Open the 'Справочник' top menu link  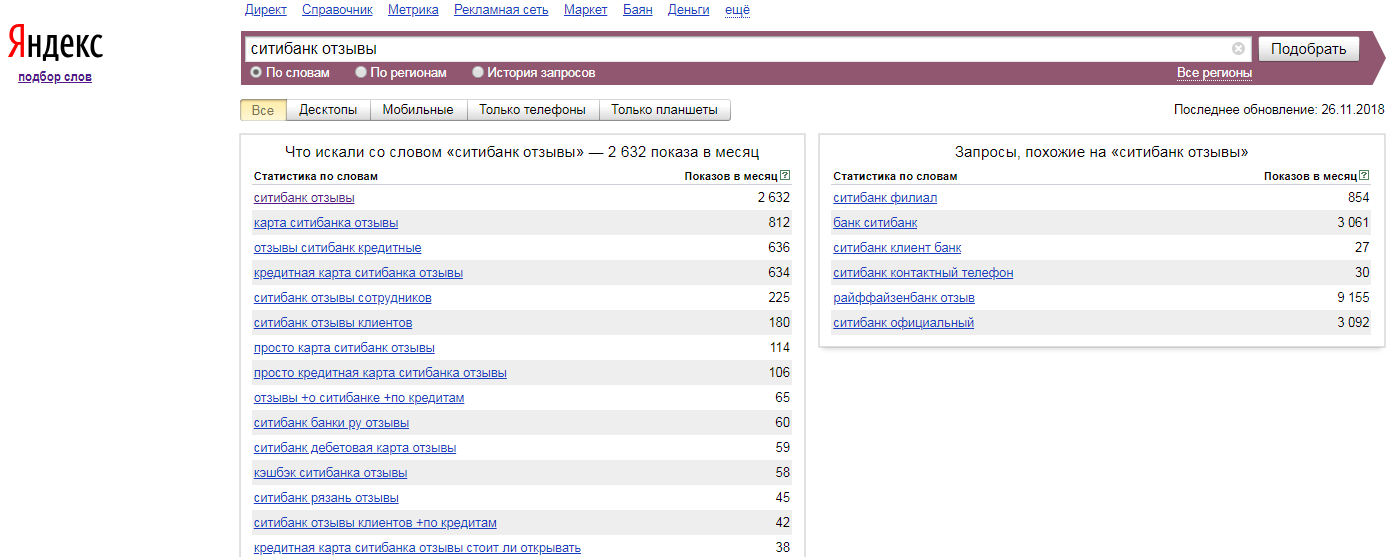337,10
